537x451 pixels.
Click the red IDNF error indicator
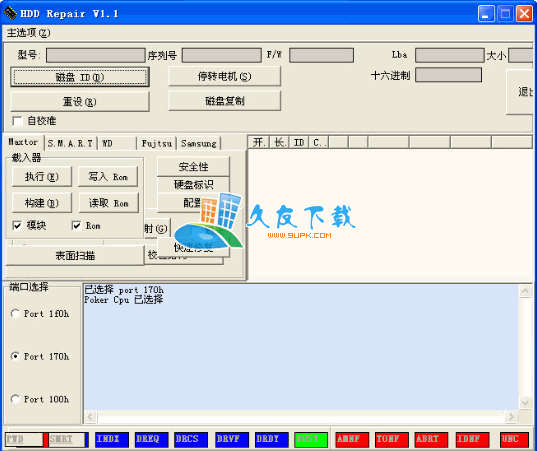(472, 439)
